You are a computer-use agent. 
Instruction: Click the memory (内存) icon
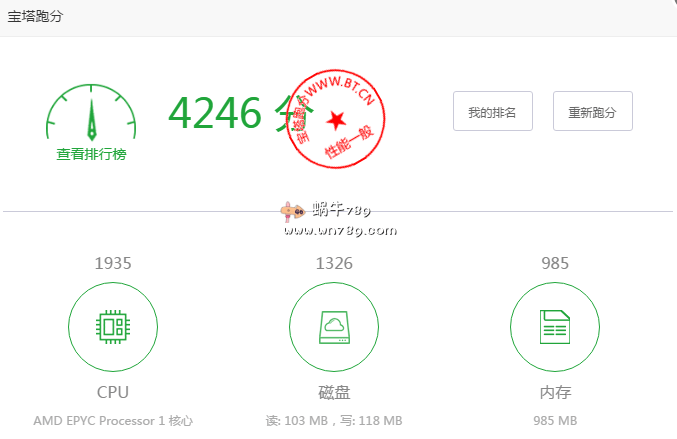point(555,326)
